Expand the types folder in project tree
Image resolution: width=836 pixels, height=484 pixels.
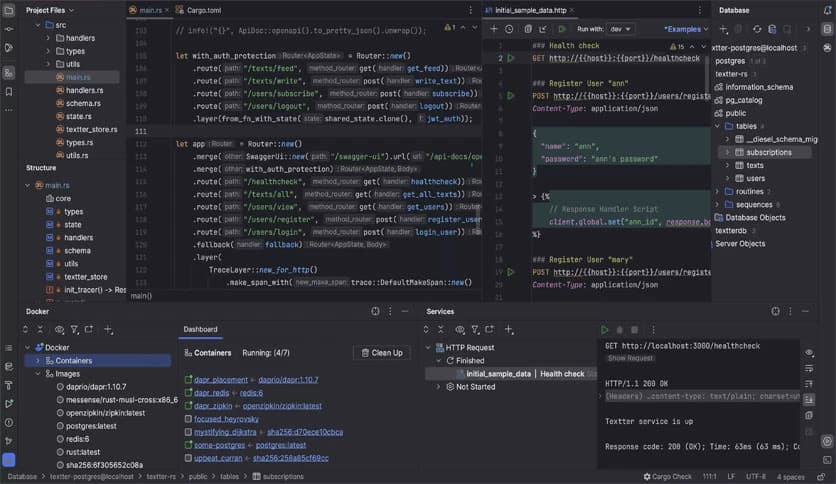[48, 51]
